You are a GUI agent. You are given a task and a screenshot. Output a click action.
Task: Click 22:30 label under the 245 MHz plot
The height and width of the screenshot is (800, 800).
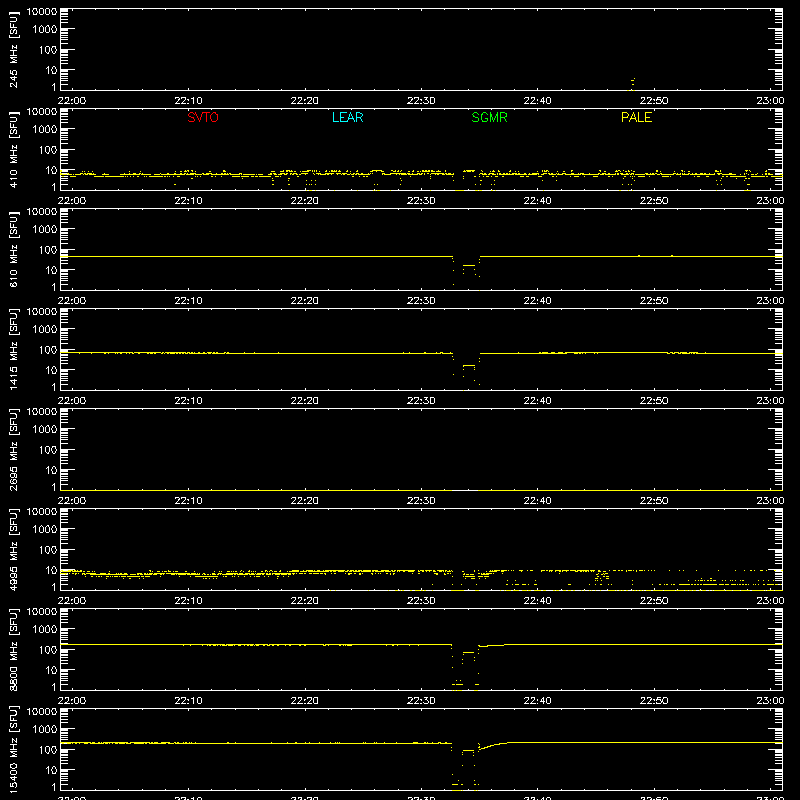(421, 101)
